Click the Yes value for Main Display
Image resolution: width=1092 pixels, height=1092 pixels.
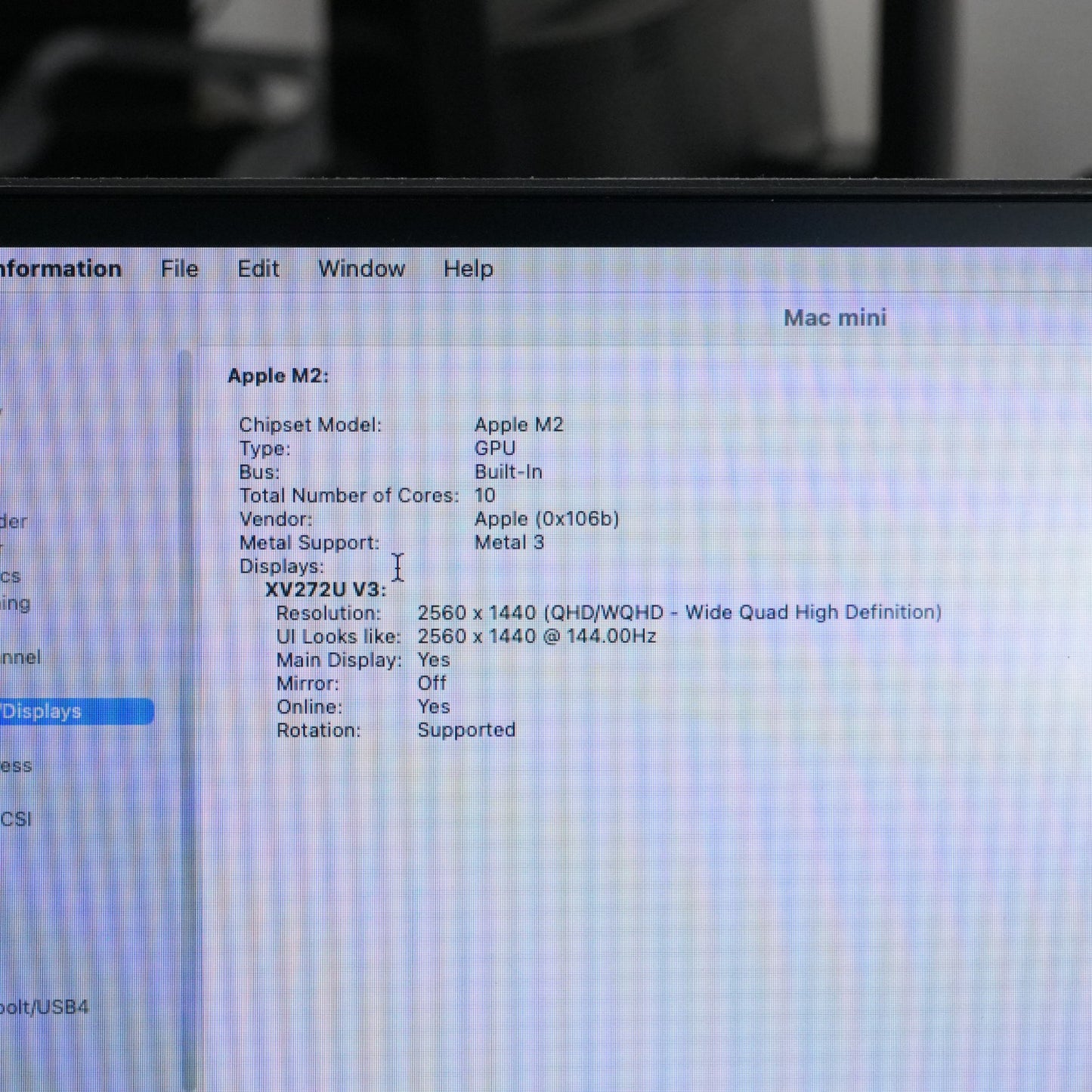(434, 660)
